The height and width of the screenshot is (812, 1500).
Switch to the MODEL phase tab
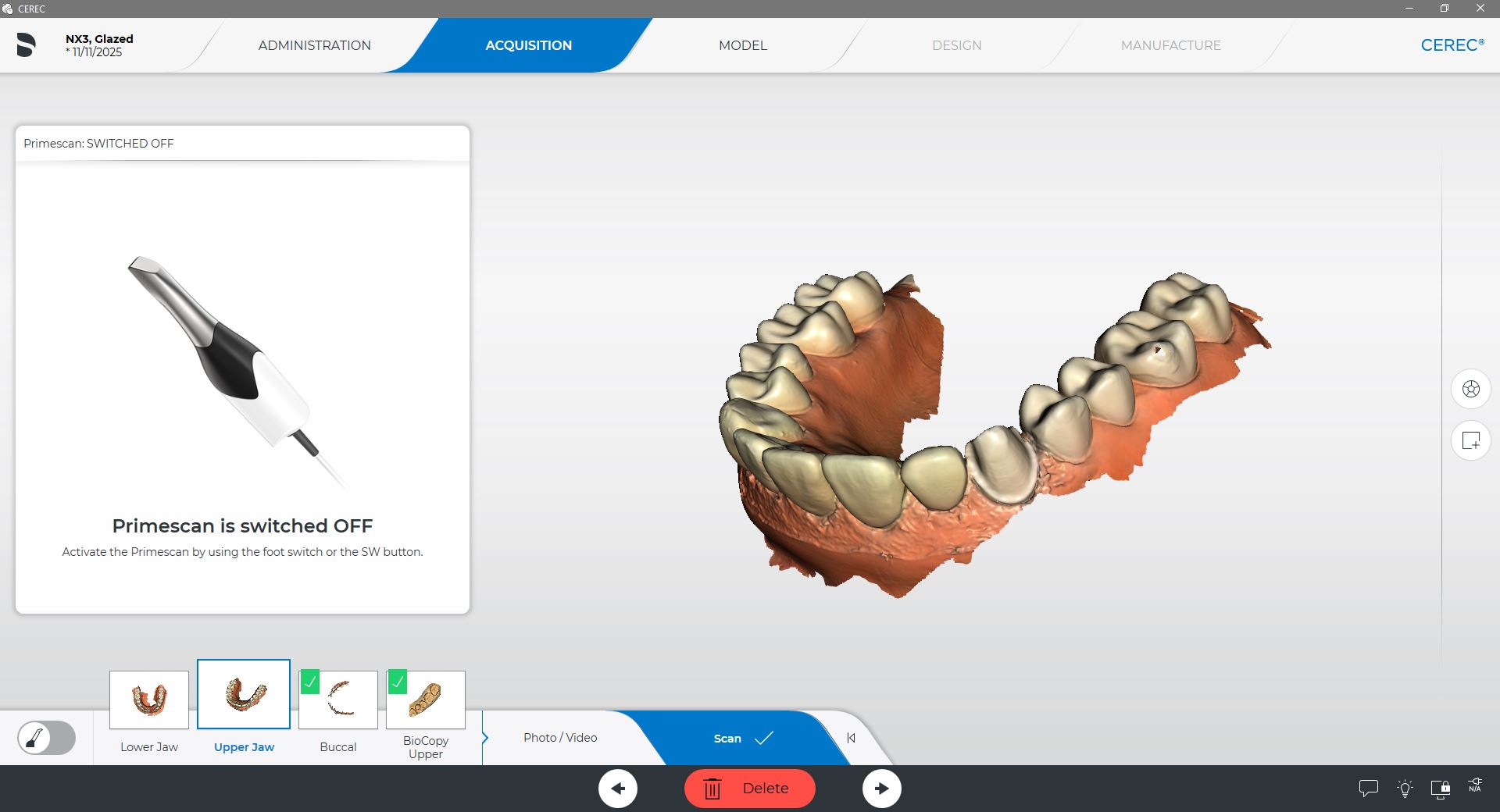(x=742, y=45)
